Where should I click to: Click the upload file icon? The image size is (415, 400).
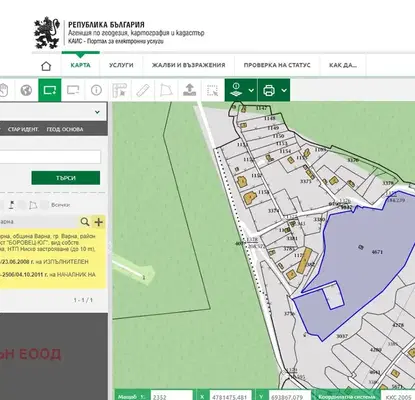[189, 90]
